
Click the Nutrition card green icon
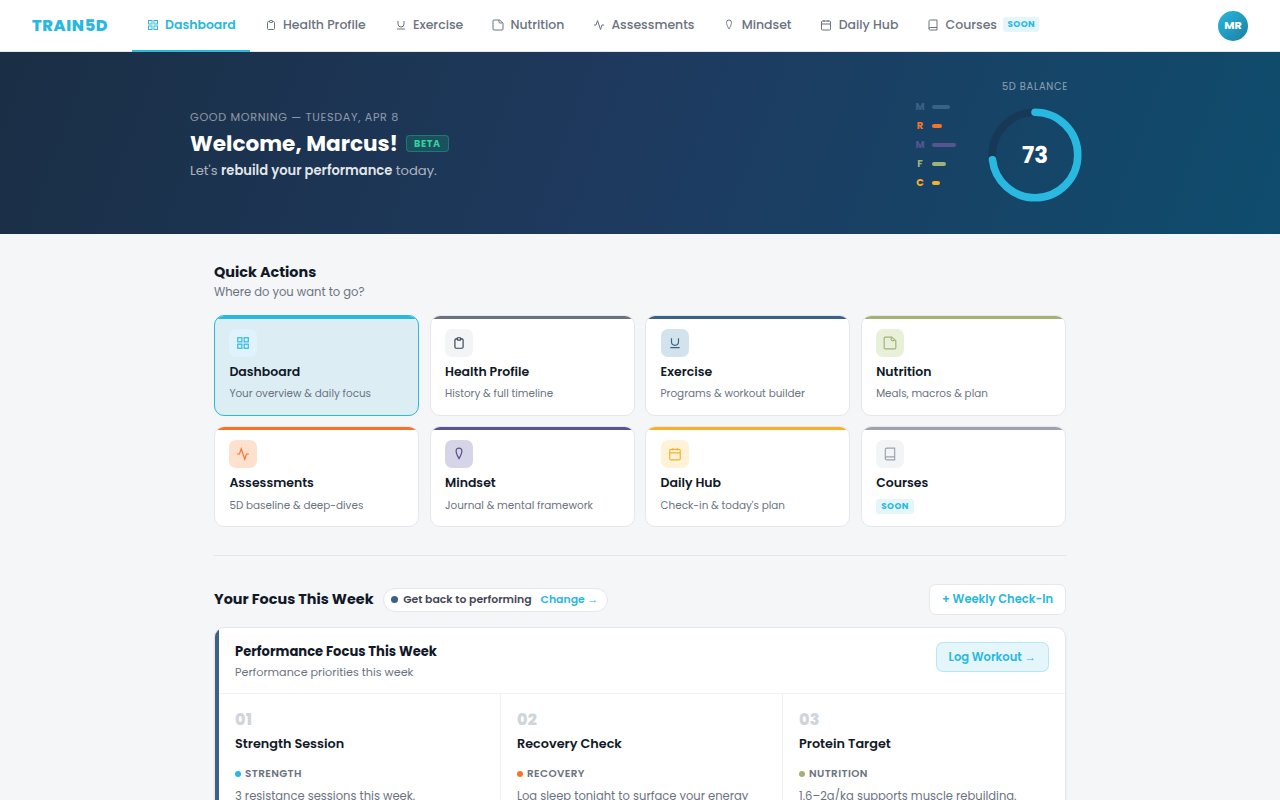pyautogui.click(x=890, y=343)
